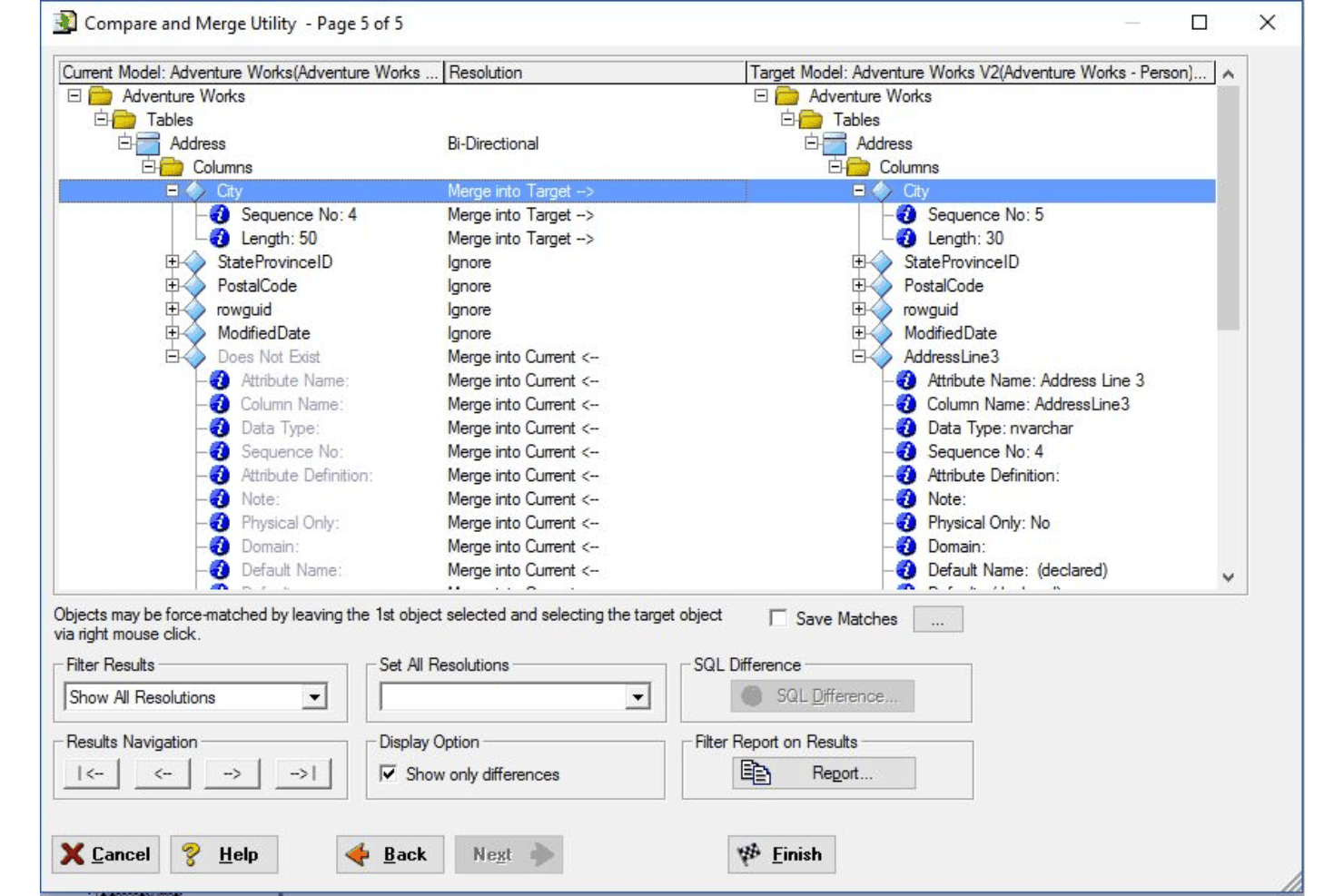Click info icon beside Default Name: (declared)
The image size is (1344, 896).
(906, 569)
